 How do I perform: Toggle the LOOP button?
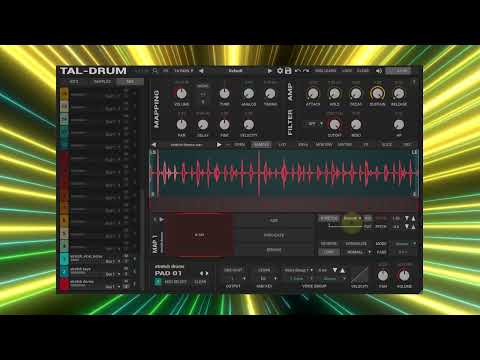coord(329,252)
